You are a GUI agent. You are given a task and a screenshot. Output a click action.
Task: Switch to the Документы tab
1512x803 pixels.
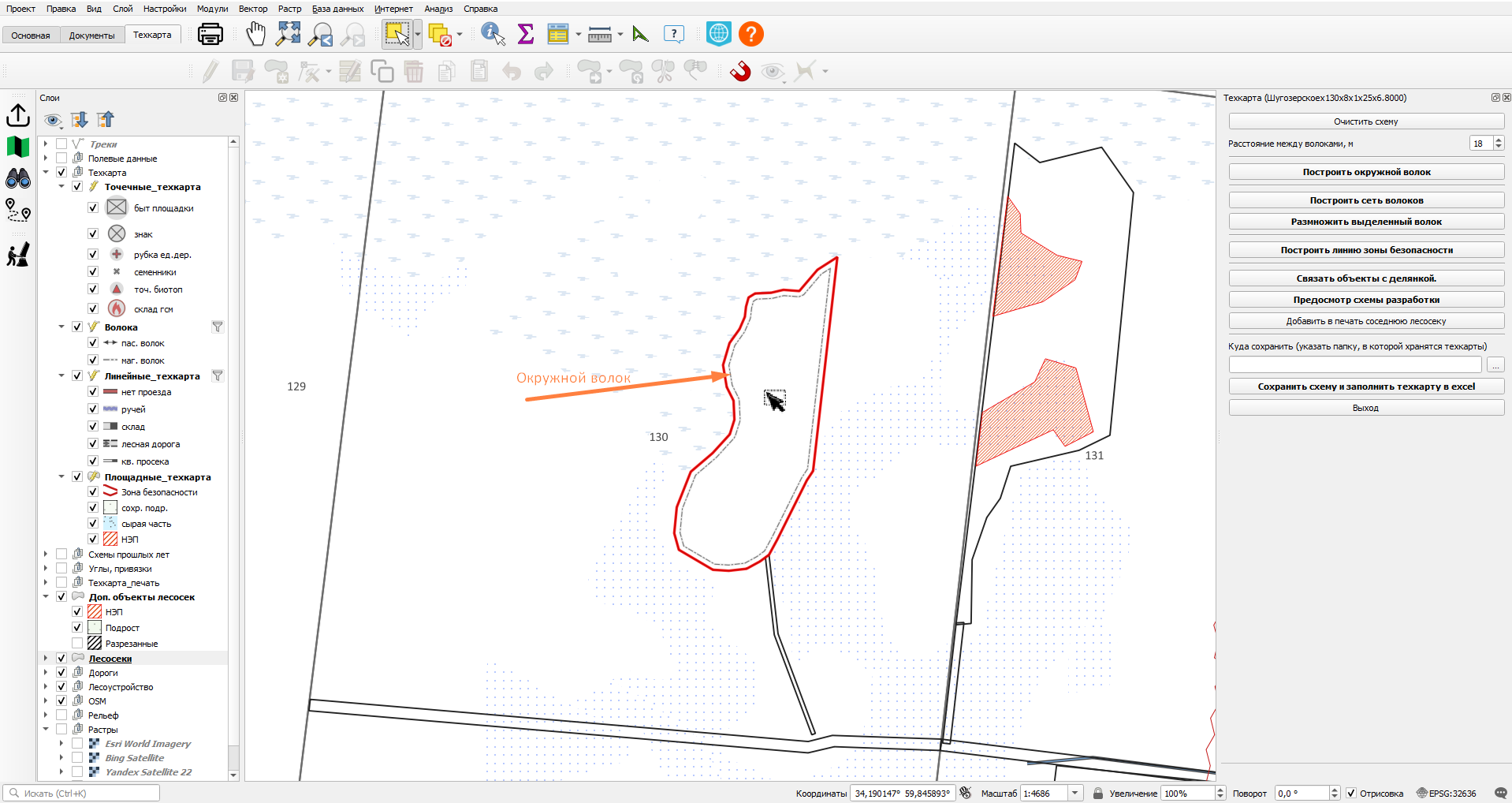coord(92,35)
